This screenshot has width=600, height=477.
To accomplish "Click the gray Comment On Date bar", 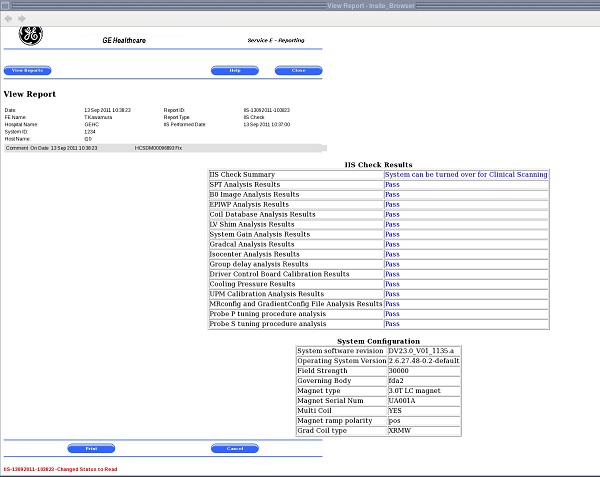I will click(165, 148).
